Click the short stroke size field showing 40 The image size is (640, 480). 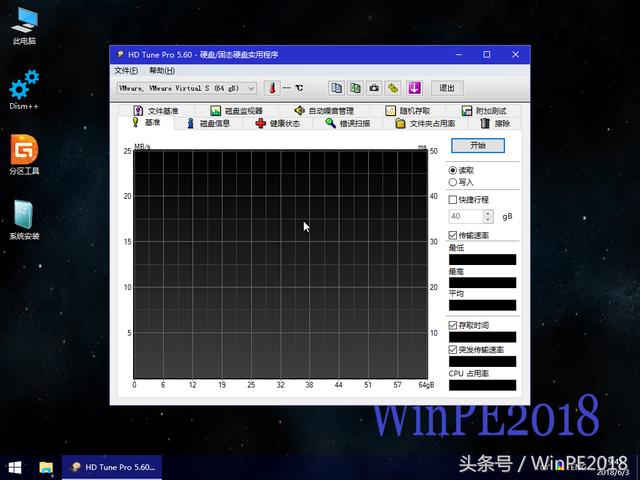click(x=466, y=216)
